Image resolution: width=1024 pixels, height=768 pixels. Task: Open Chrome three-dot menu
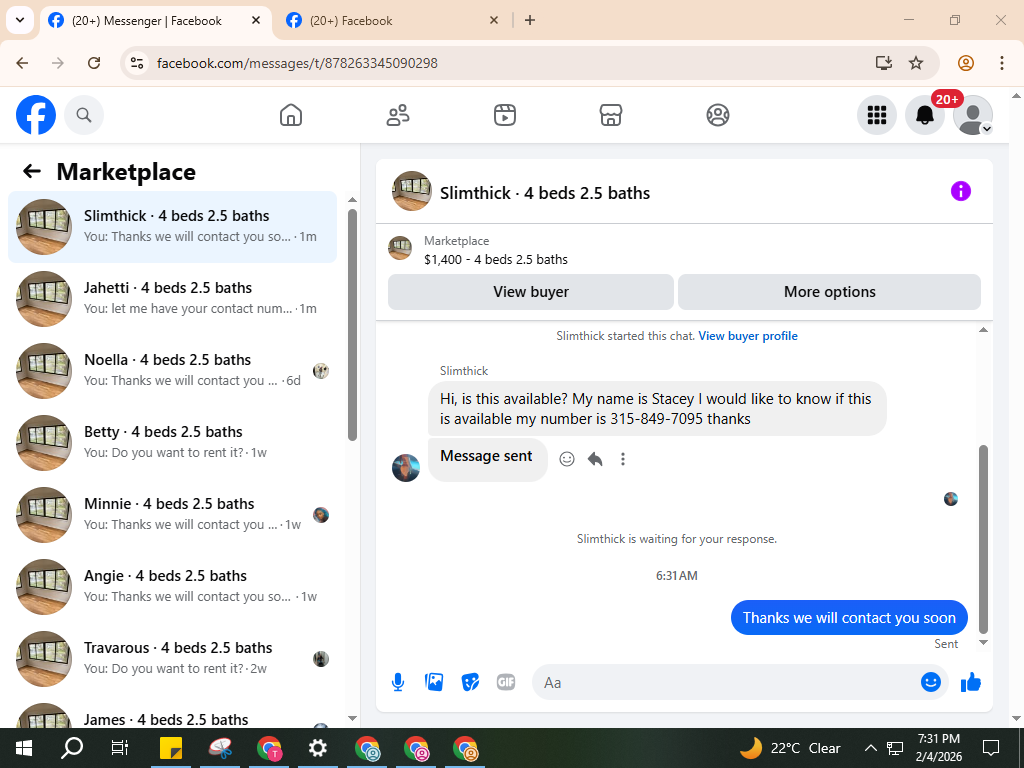(x=1002, y=63)
